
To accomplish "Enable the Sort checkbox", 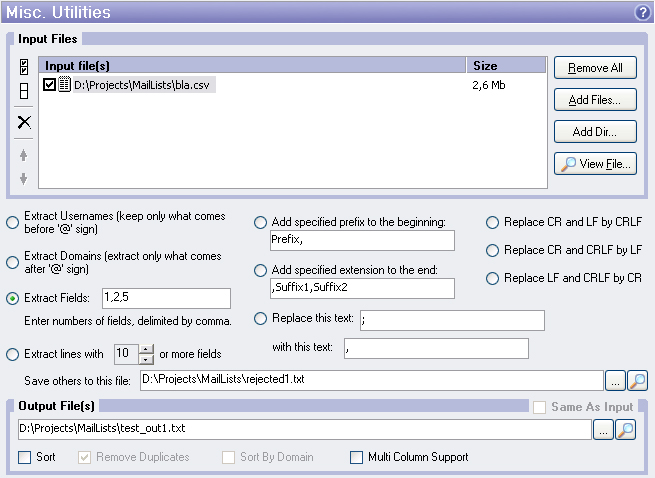I will coord(25,457).
